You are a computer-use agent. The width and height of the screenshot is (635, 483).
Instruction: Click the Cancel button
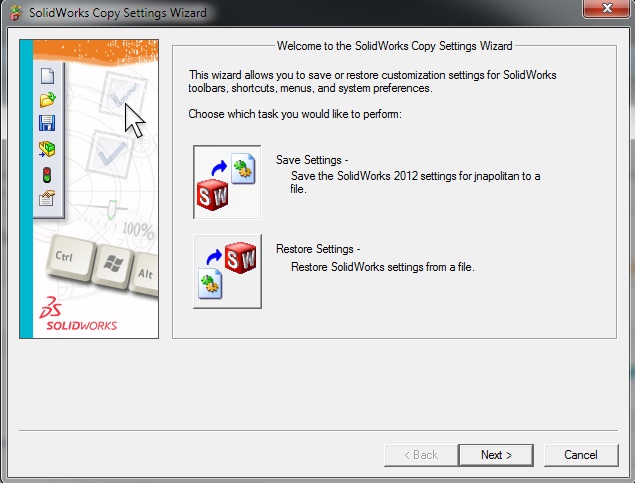(581, 455)
